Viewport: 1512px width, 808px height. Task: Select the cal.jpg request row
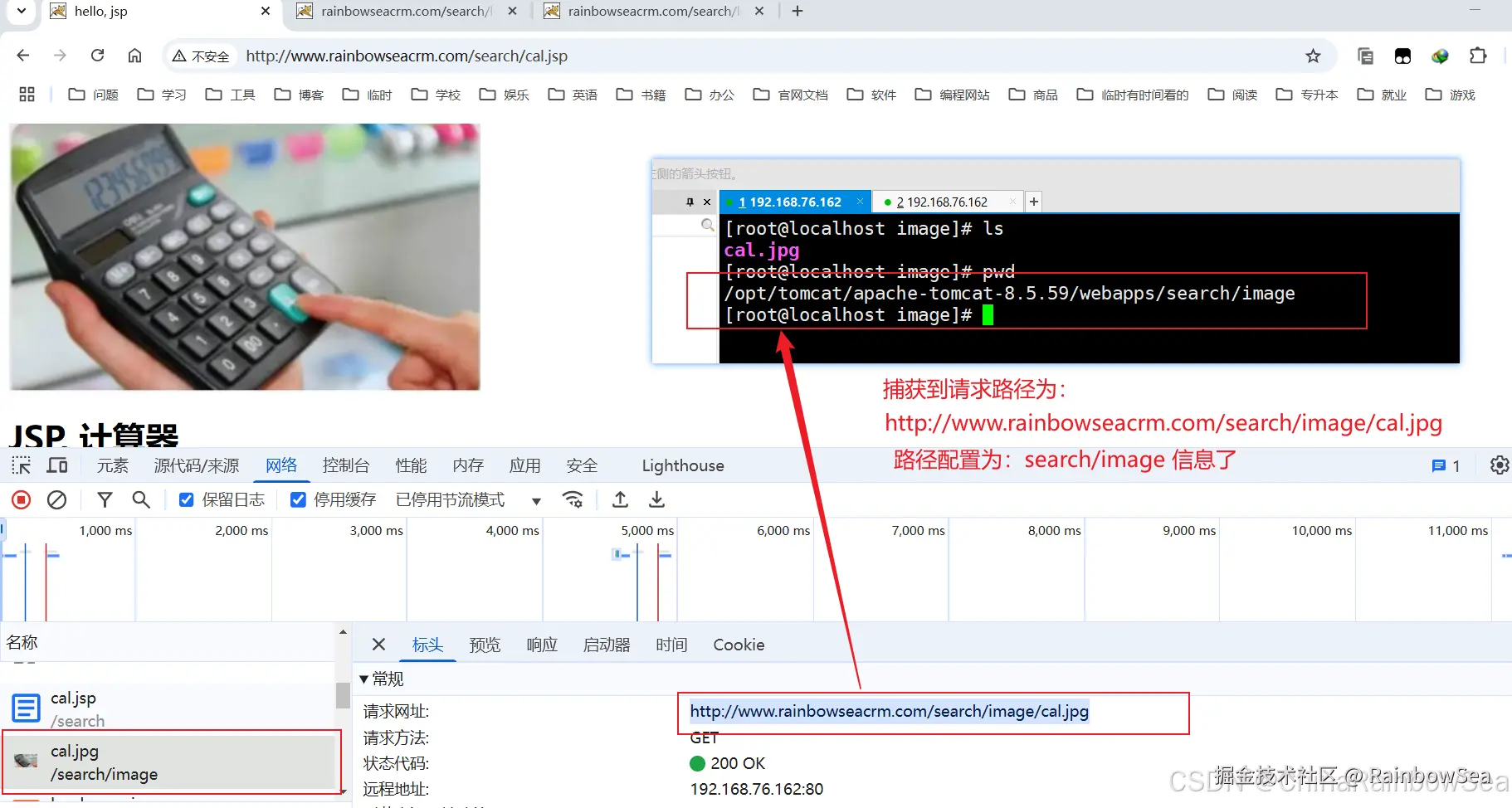pyautogui.click(x=168, y=762)
